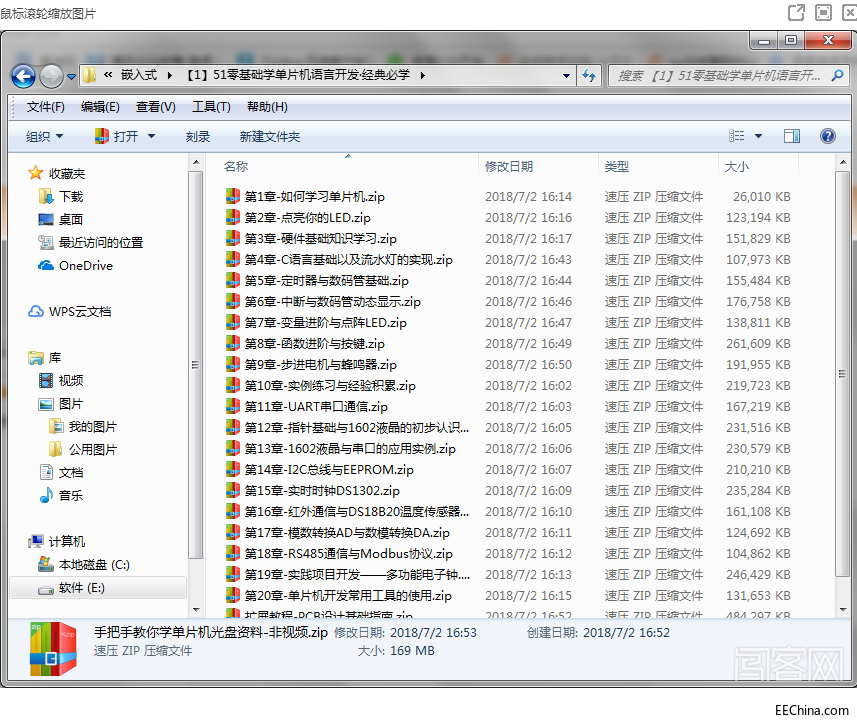Click the 刻录 toolbar button
Viewport: 857px width, 723px height.
point(197,136)
